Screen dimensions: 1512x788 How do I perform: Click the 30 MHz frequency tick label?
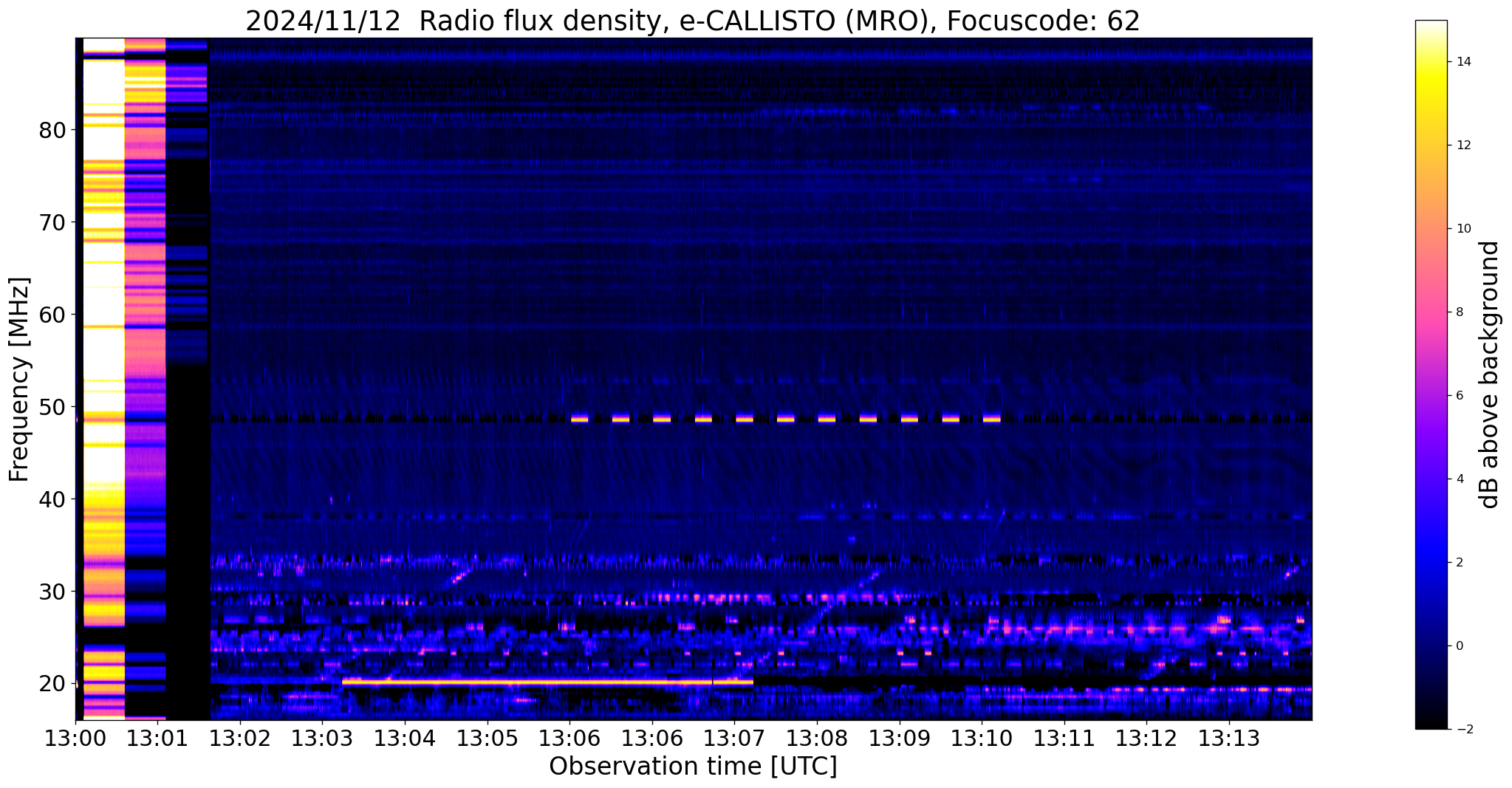[x=52, y=592]
